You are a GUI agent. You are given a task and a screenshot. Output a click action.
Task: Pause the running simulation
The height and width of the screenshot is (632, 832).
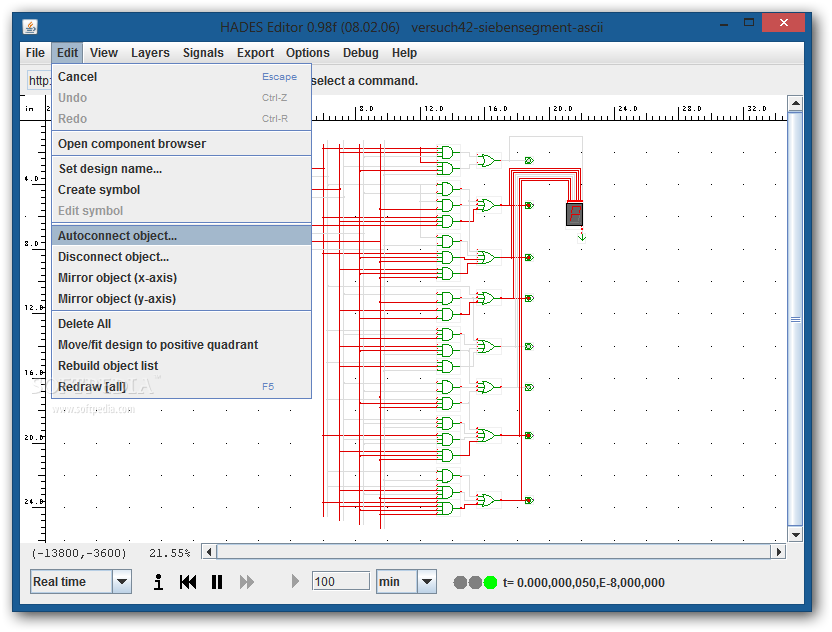(217, 582)
